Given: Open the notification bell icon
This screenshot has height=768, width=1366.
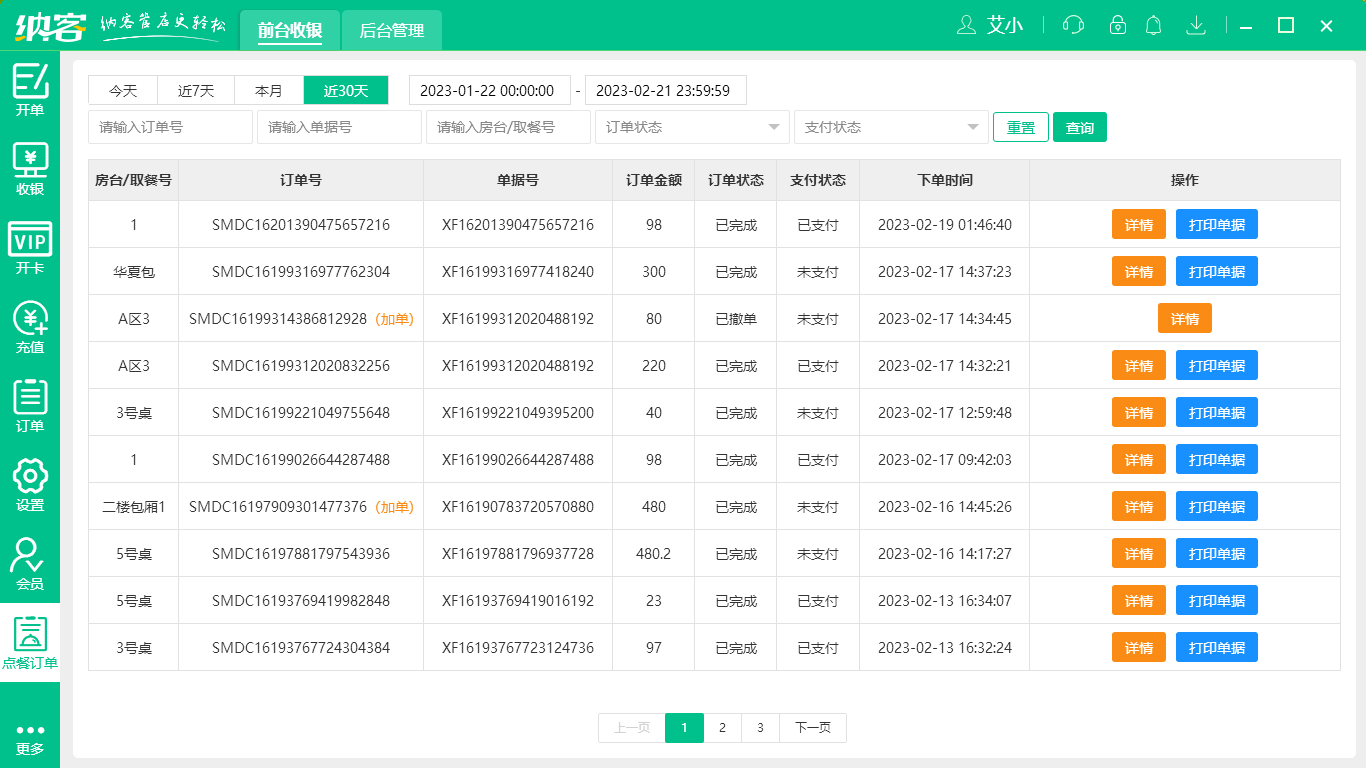Looking at the screenshot, I should coord(1154,25).
